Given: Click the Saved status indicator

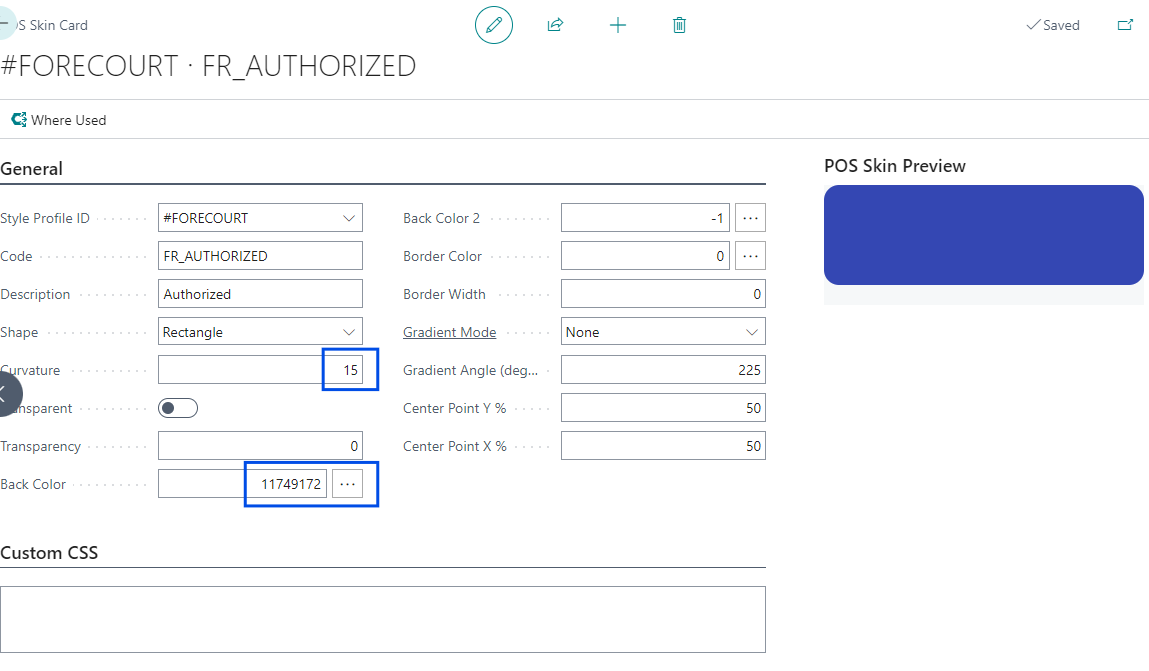Looking at the screenshot, I should [x=1053, y=25].
